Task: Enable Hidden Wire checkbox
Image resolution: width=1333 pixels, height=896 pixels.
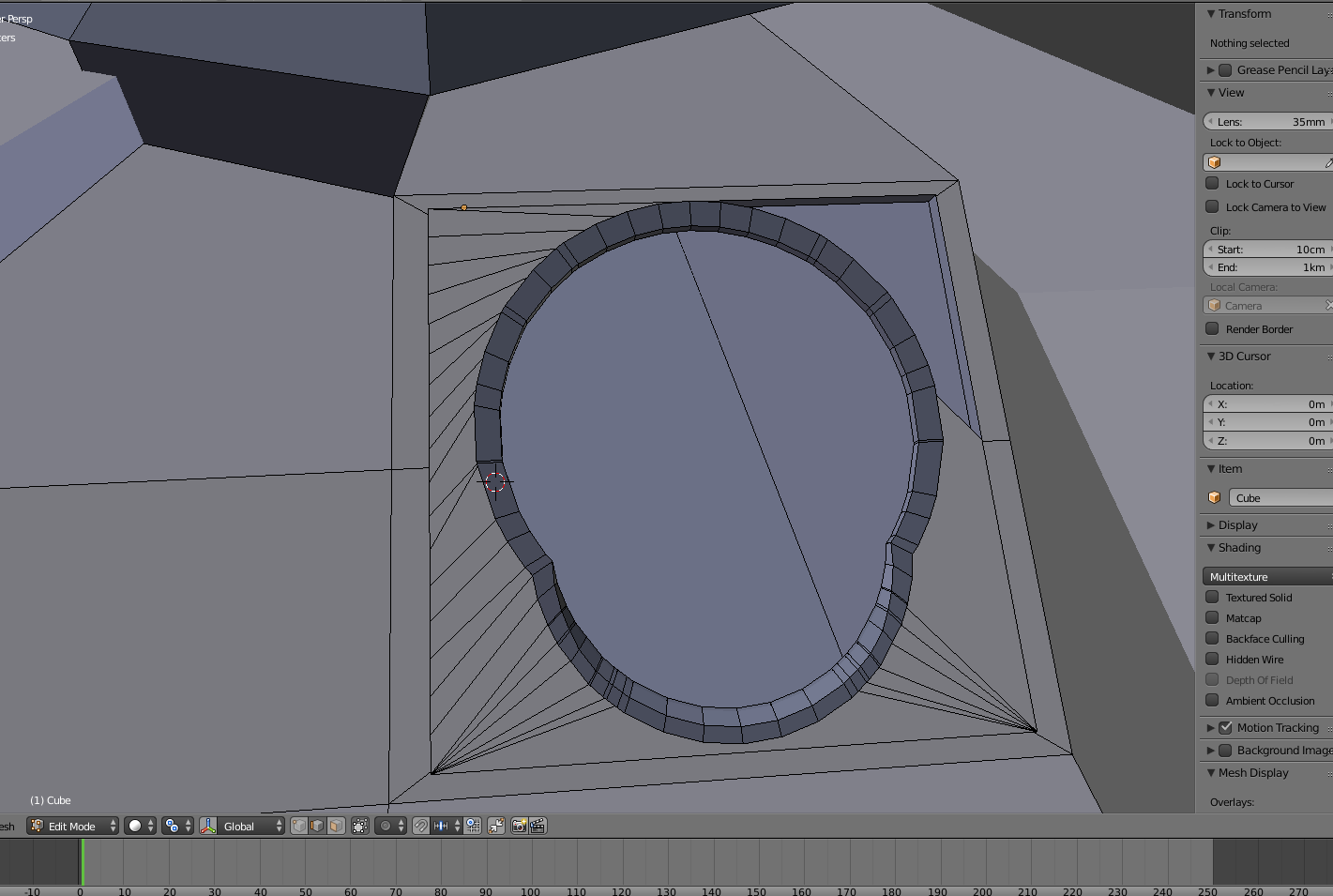Action: [x=1212, y=659]
